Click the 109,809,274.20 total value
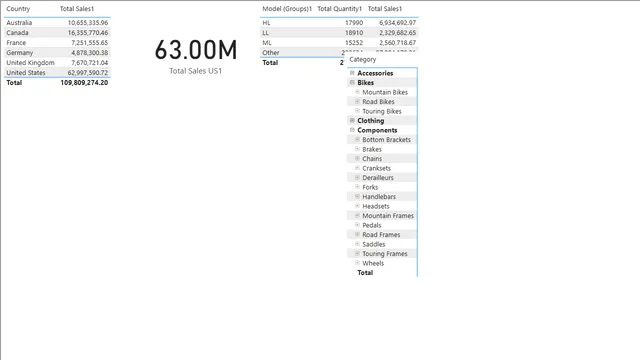Image resolution: width=640 pixels, height=360 pixels. tap(84, 82)
